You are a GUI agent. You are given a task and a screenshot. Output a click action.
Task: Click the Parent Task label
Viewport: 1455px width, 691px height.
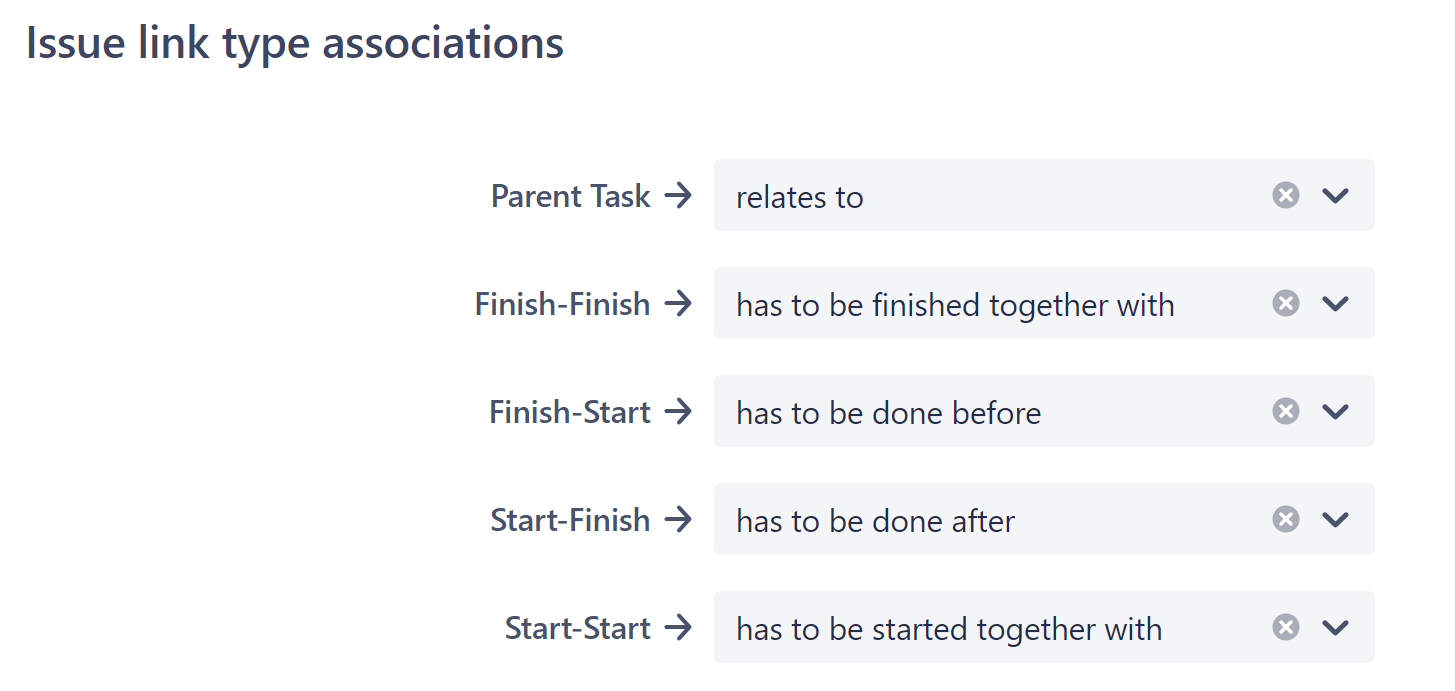(x=571, y=196)
